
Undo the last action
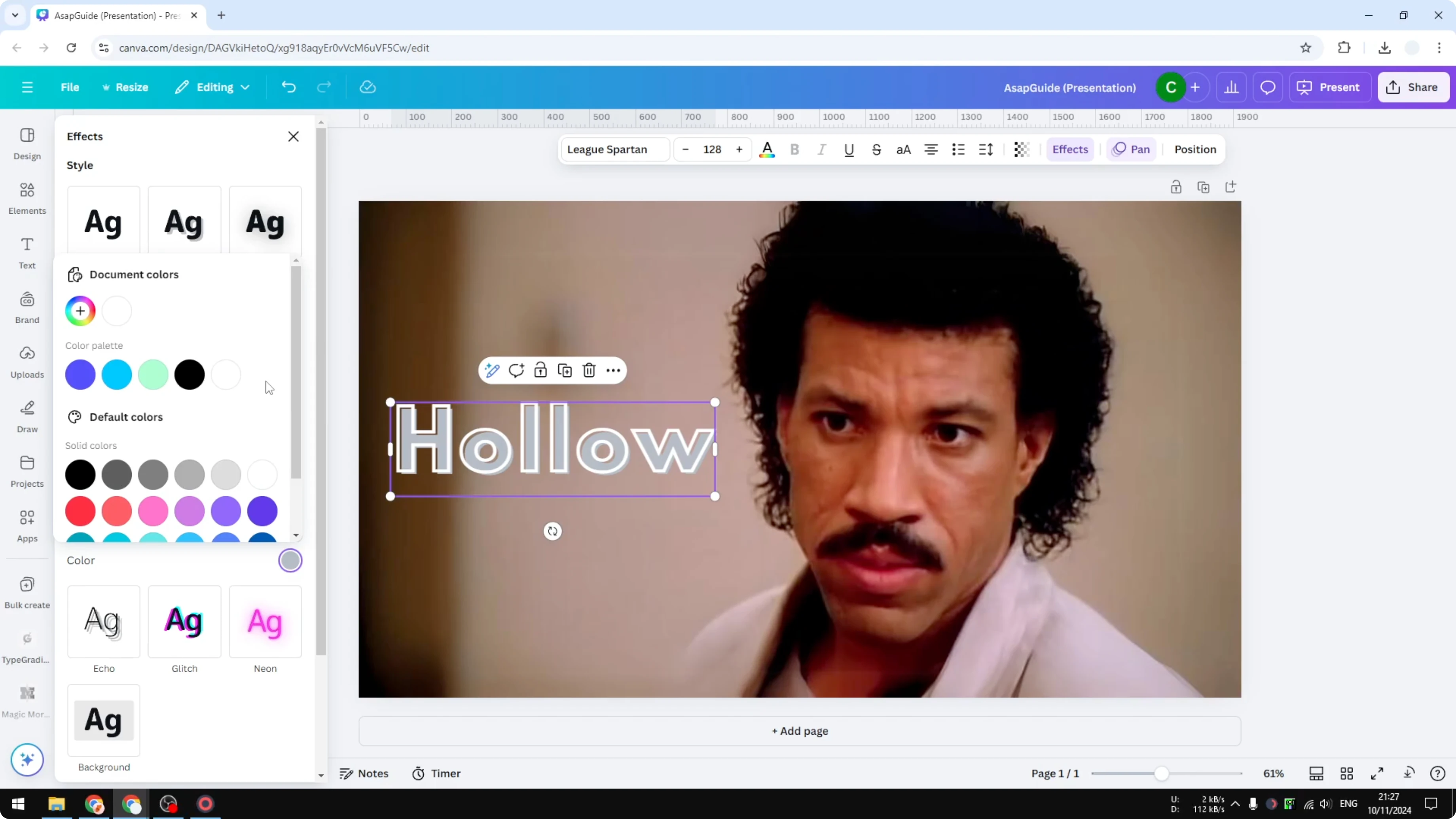[288, 87]
